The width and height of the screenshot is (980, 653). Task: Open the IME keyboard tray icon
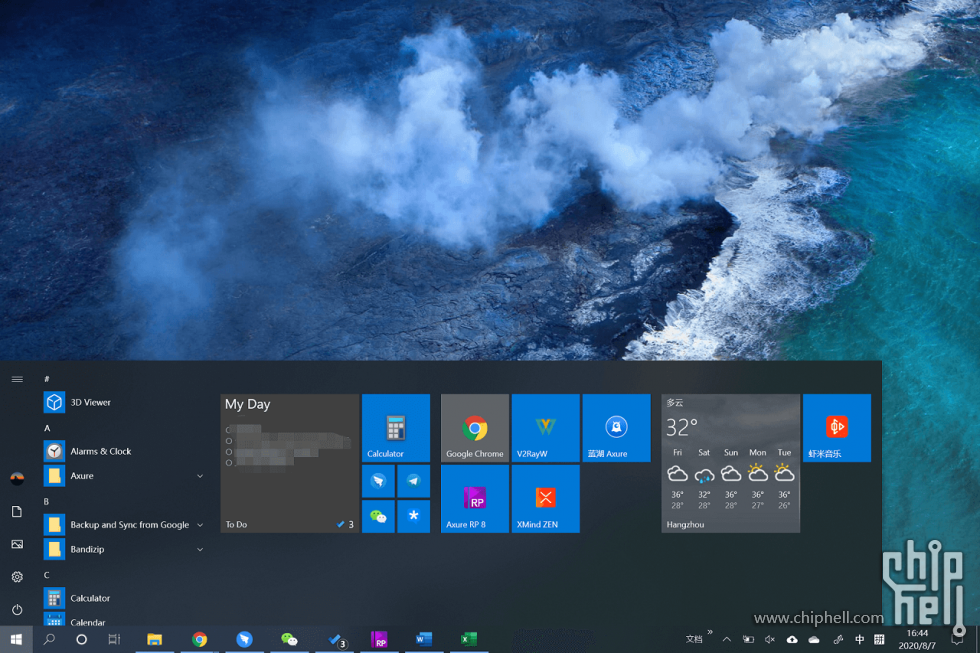tap(879, 639)
